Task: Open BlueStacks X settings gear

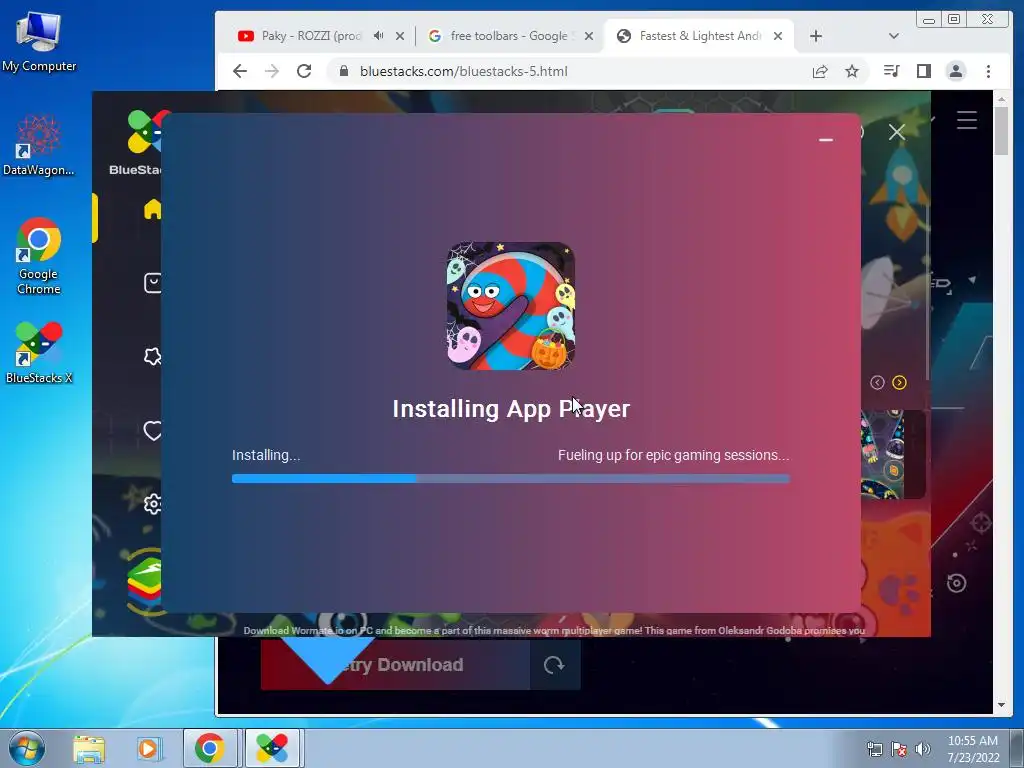Action: click(153, 504)
